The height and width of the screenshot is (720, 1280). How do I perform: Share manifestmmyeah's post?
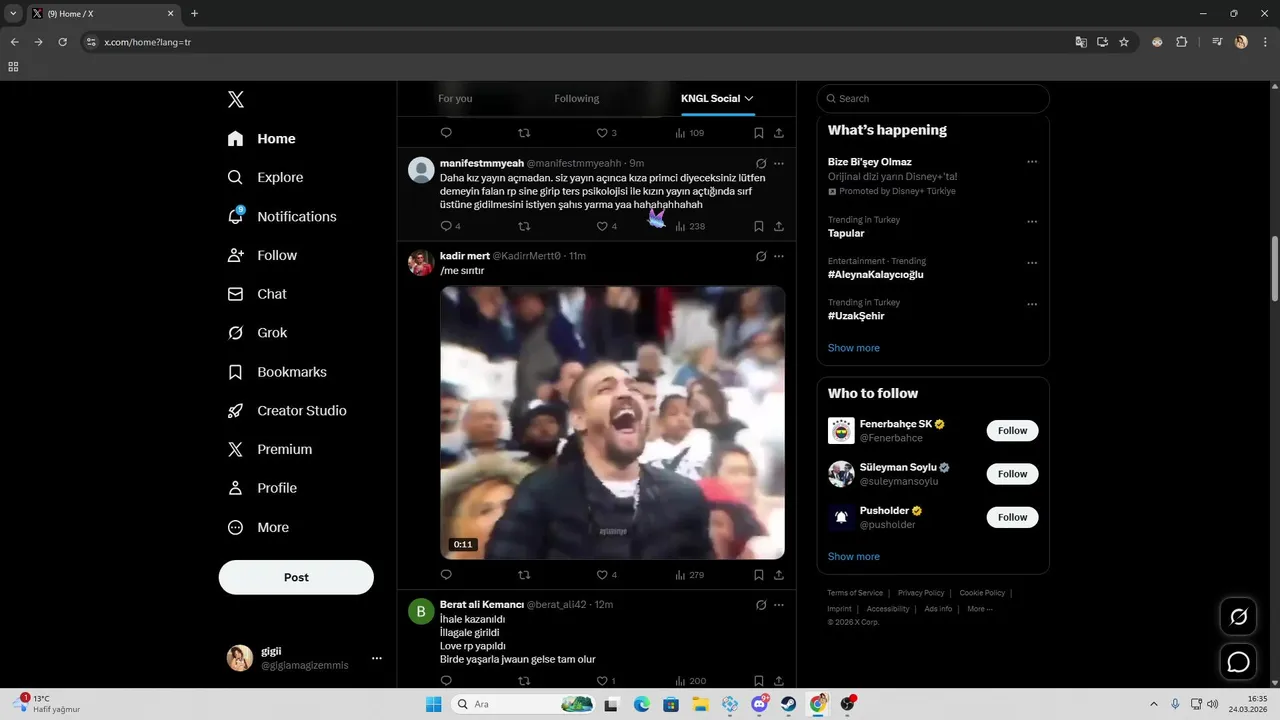pos(779,226)
